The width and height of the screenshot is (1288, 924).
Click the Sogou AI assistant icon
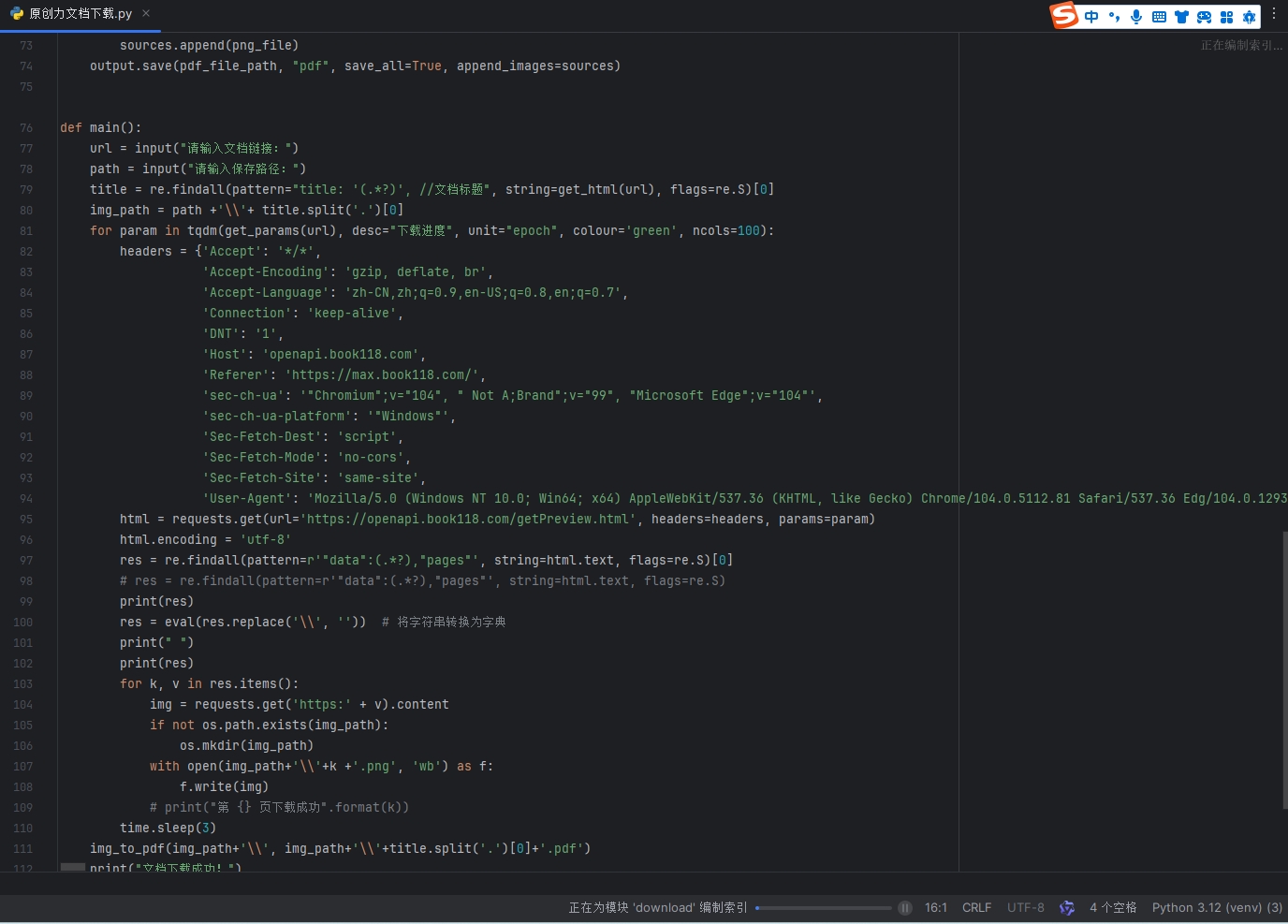tap(1249, 17)
